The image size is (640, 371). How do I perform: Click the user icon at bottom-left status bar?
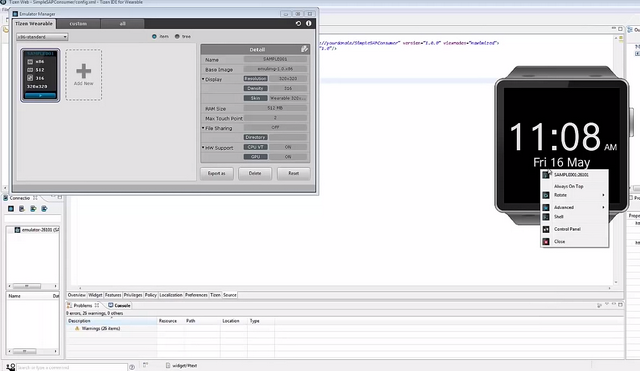10,367
